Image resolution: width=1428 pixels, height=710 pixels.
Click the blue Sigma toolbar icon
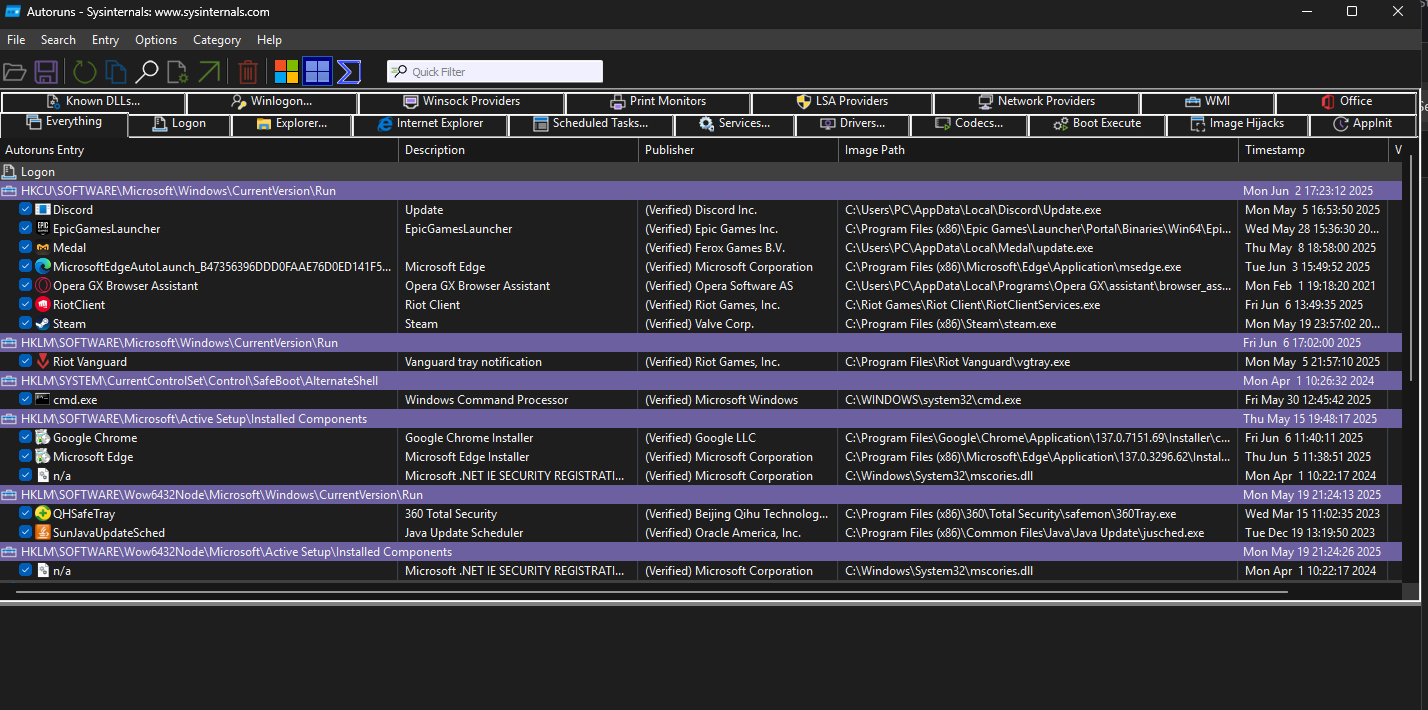[x=349, y=71]
